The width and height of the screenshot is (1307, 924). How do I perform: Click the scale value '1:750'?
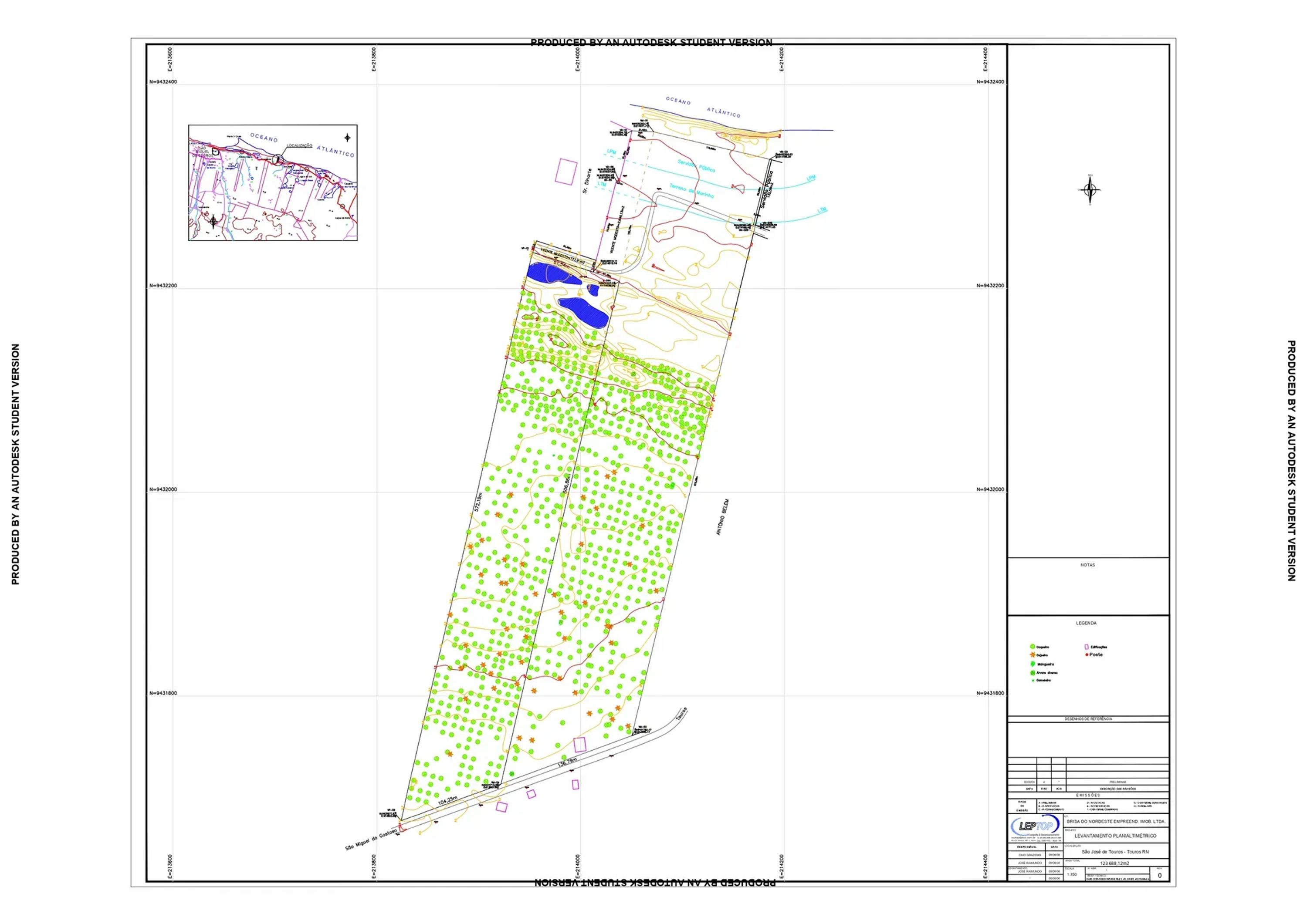coord(1072,874)
